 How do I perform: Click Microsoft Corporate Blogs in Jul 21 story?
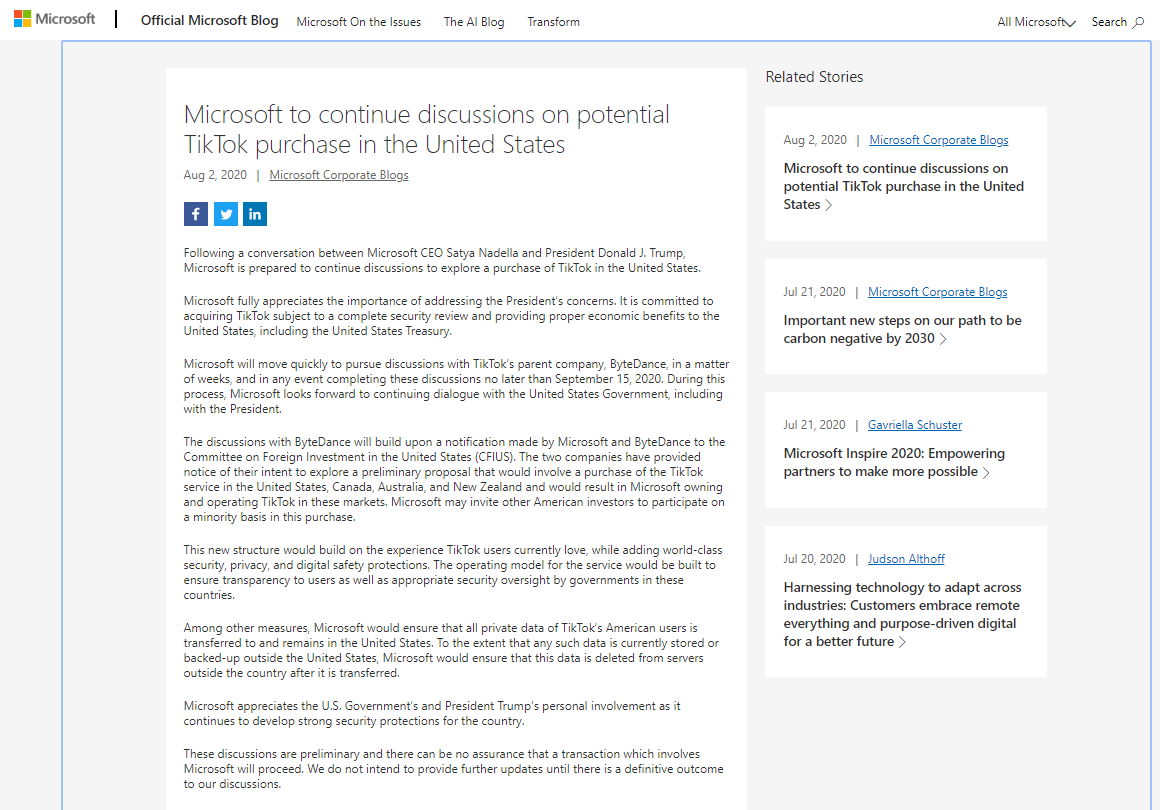pos(938,292)
